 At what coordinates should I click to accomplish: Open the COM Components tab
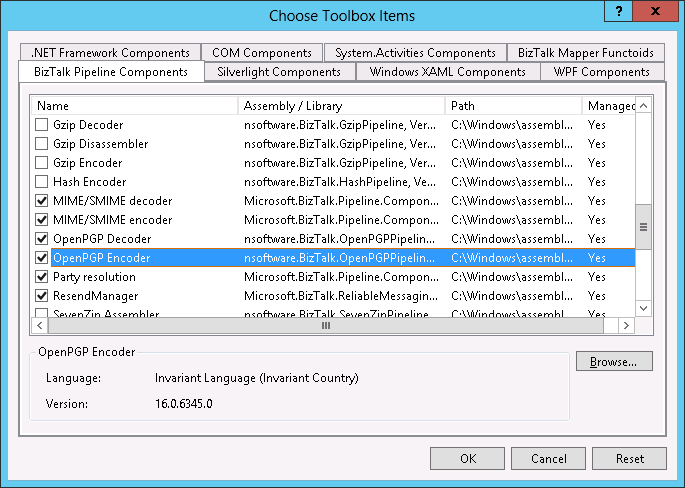click(262, 53)
